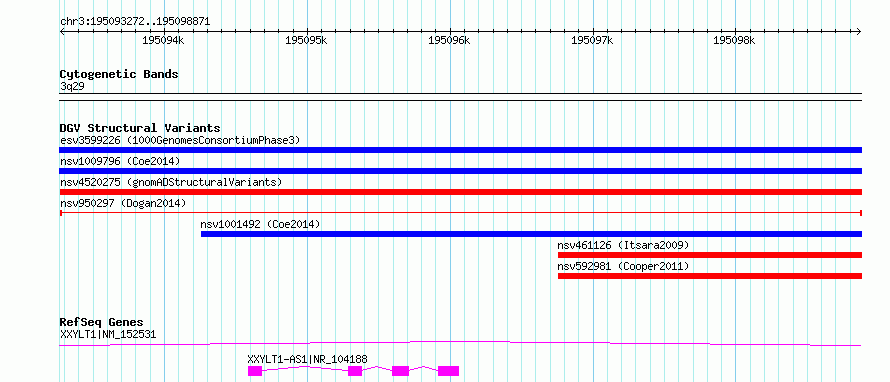The height and width of the screenshot is (382, 890).
Task: Click the Cytogenetic Bands track title
Action: click(119, 74)
